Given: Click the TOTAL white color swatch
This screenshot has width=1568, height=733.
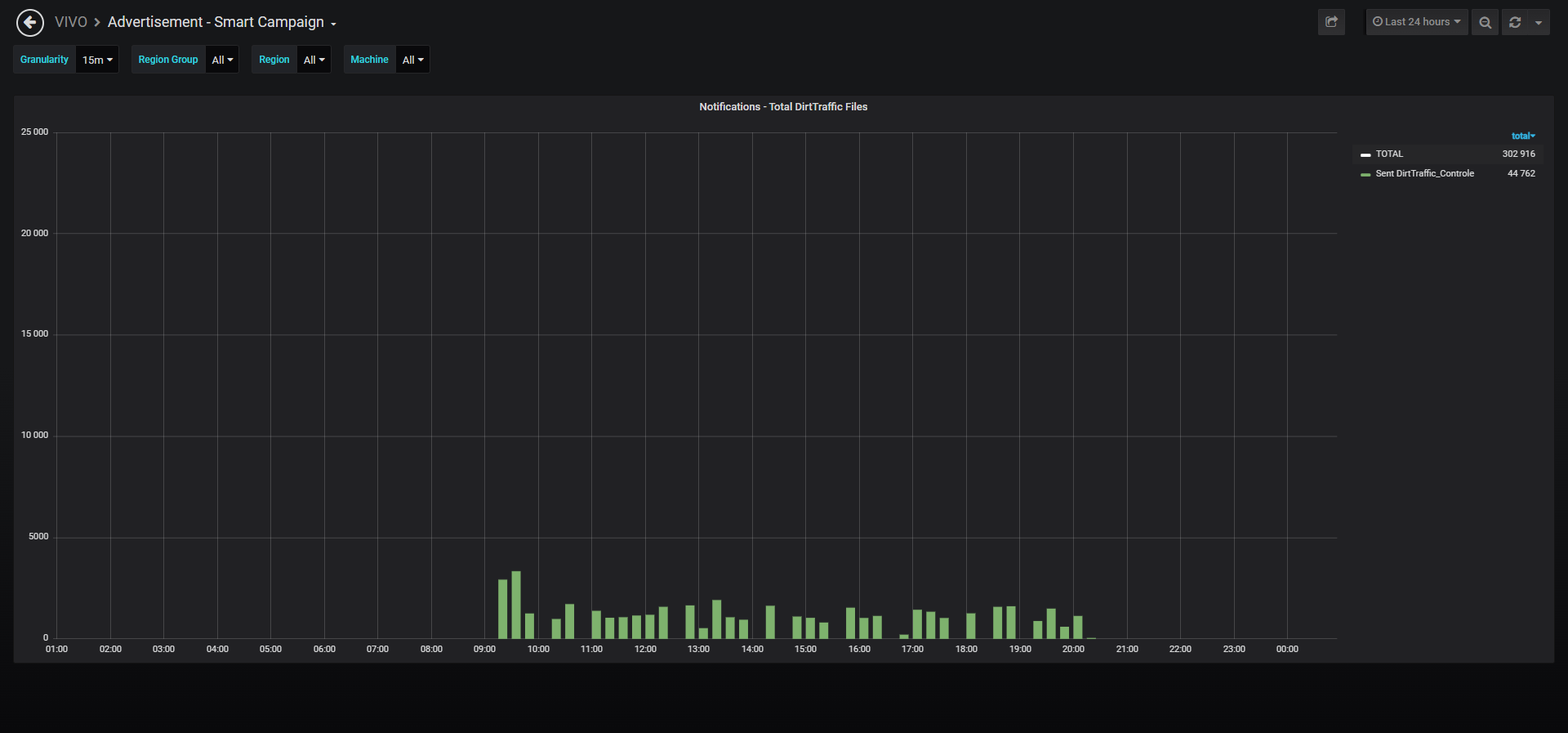Looking at the screenshot, I should tap(1365, 154).
